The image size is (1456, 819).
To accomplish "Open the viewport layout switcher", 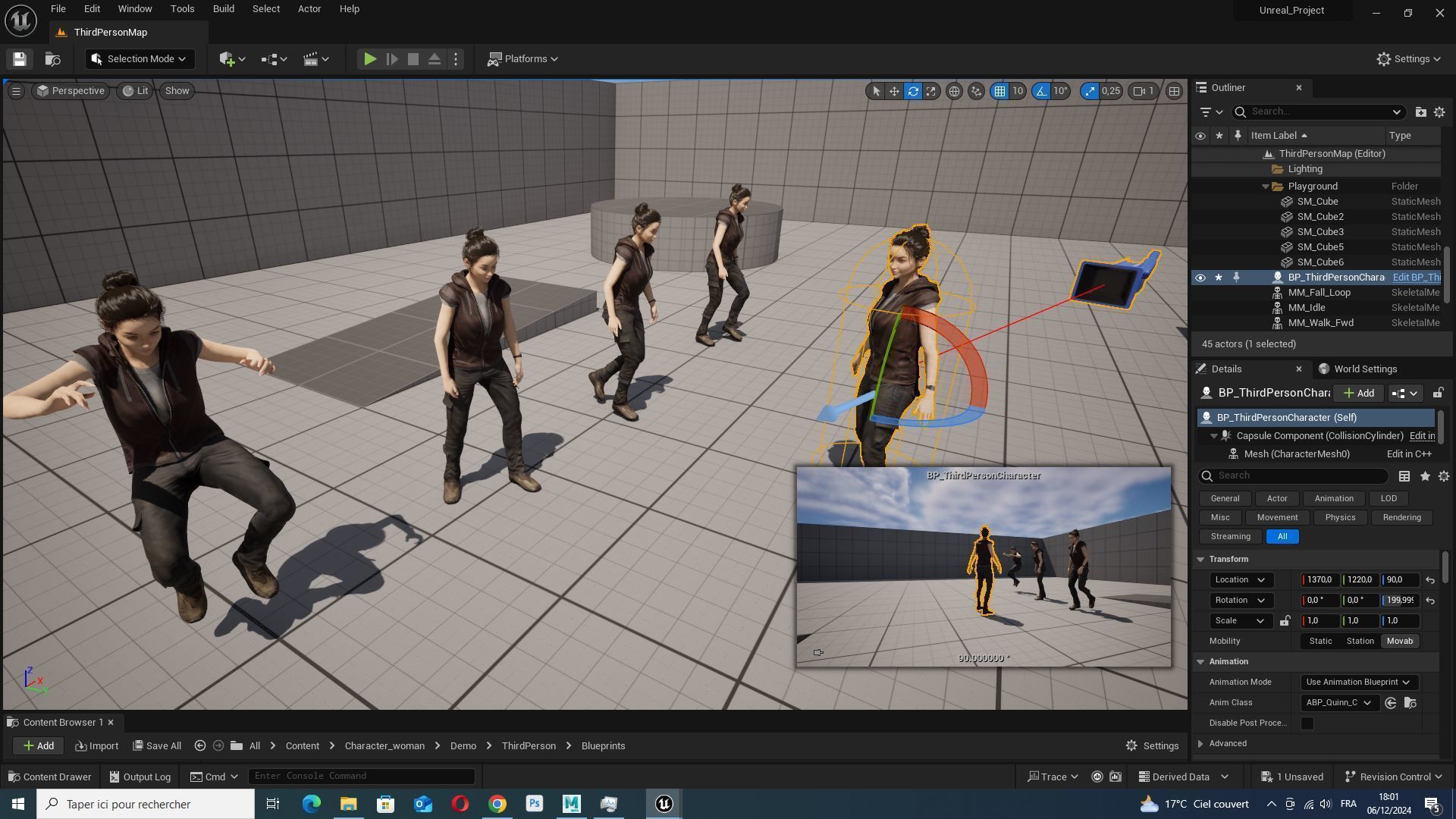I will pos(1174,91).
